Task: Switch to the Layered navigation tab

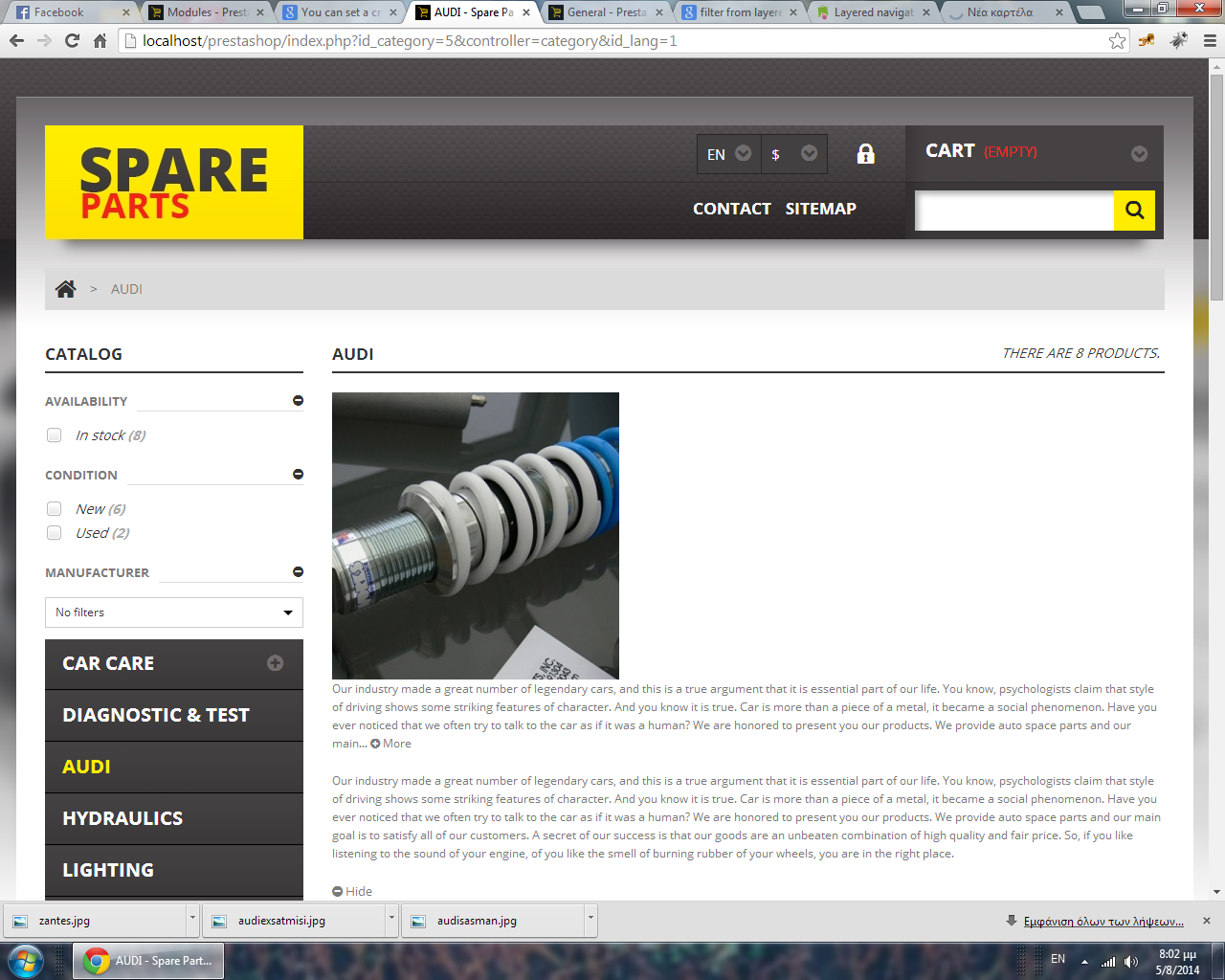Action: click(872, 12)
